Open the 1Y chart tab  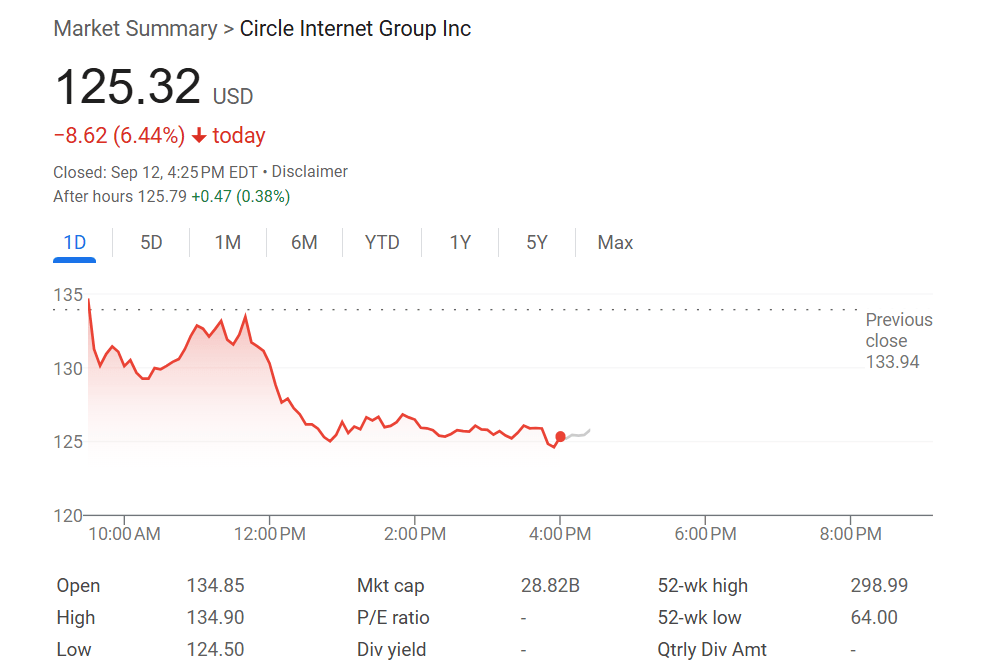click(460, 243)
